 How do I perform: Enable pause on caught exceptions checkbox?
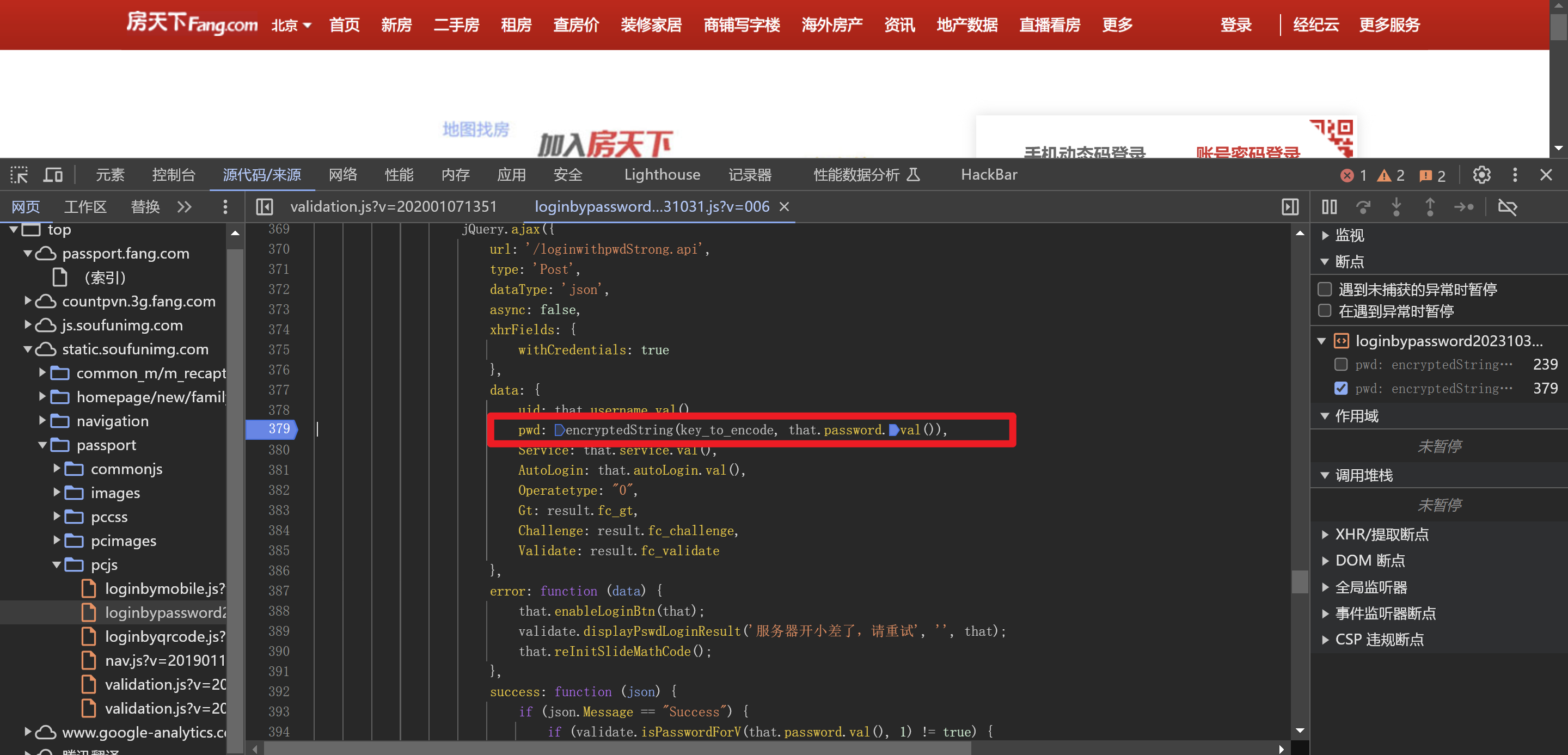coord(1325,311)
